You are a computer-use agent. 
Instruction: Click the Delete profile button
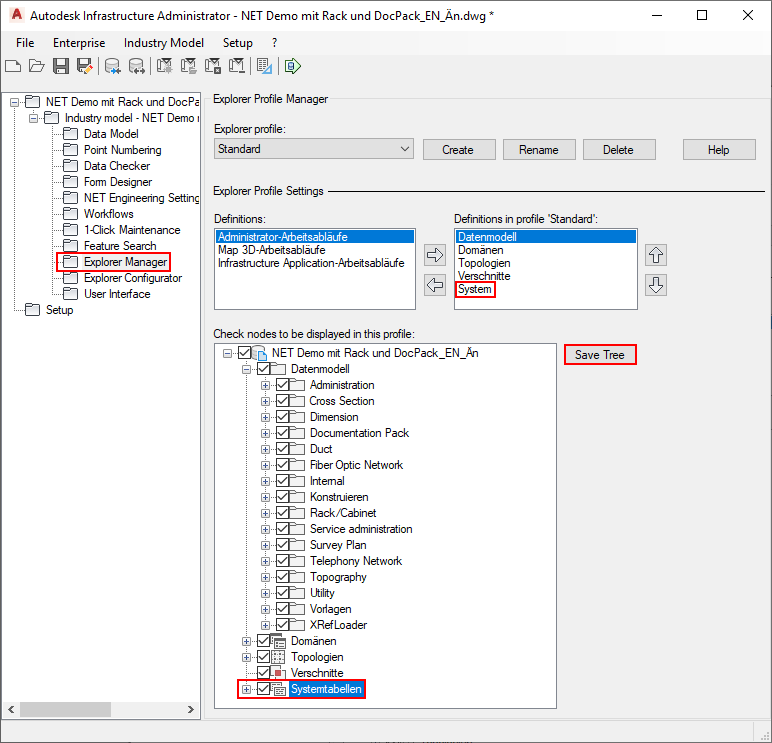619,150
